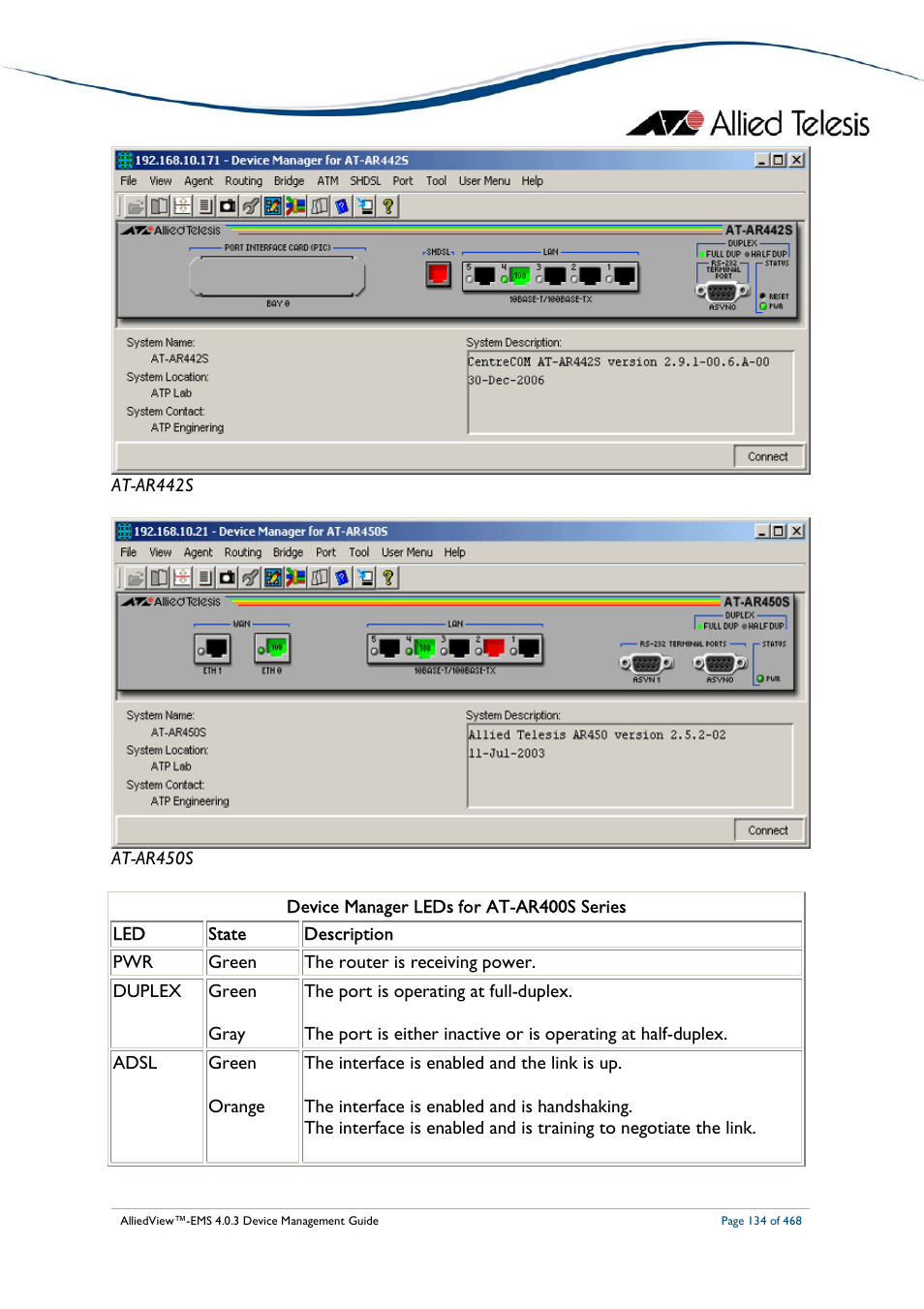Open Bridge menu in AT-AR450S window
Viewport: 924px width, 1309px height.
[289, 553]
